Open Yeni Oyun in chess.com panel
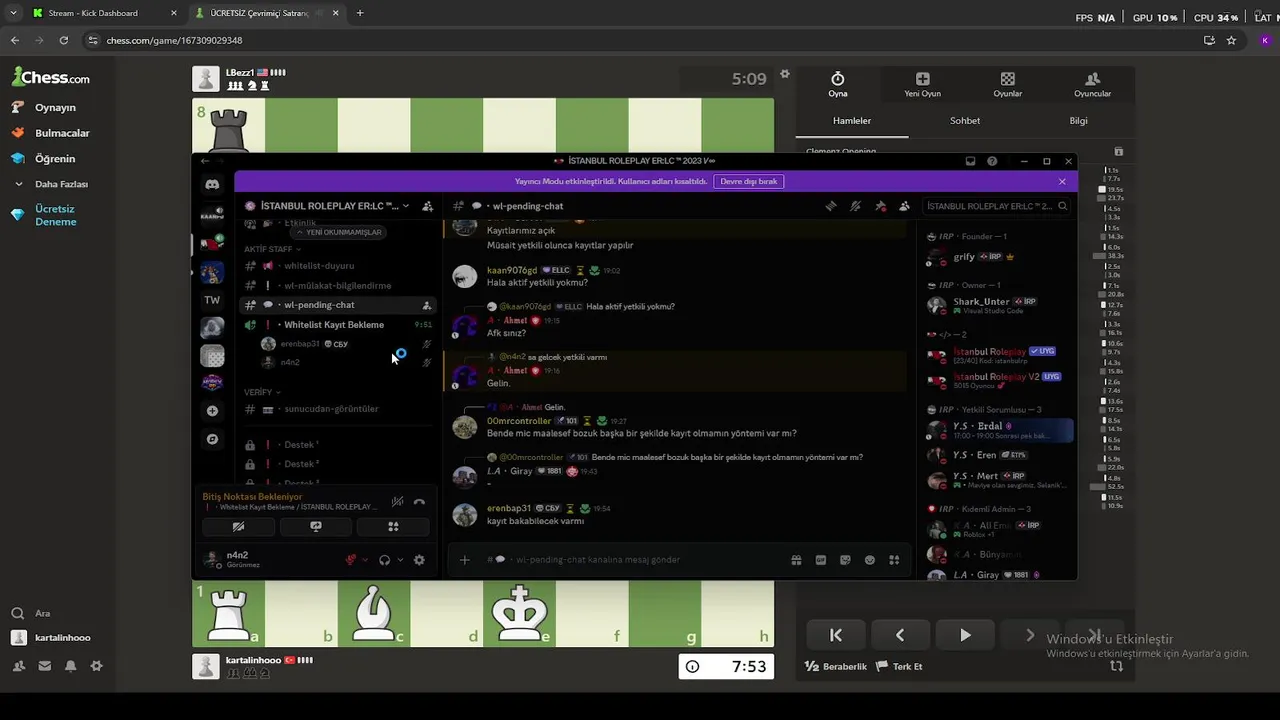1280x720 pixels. tap(922, 84)
